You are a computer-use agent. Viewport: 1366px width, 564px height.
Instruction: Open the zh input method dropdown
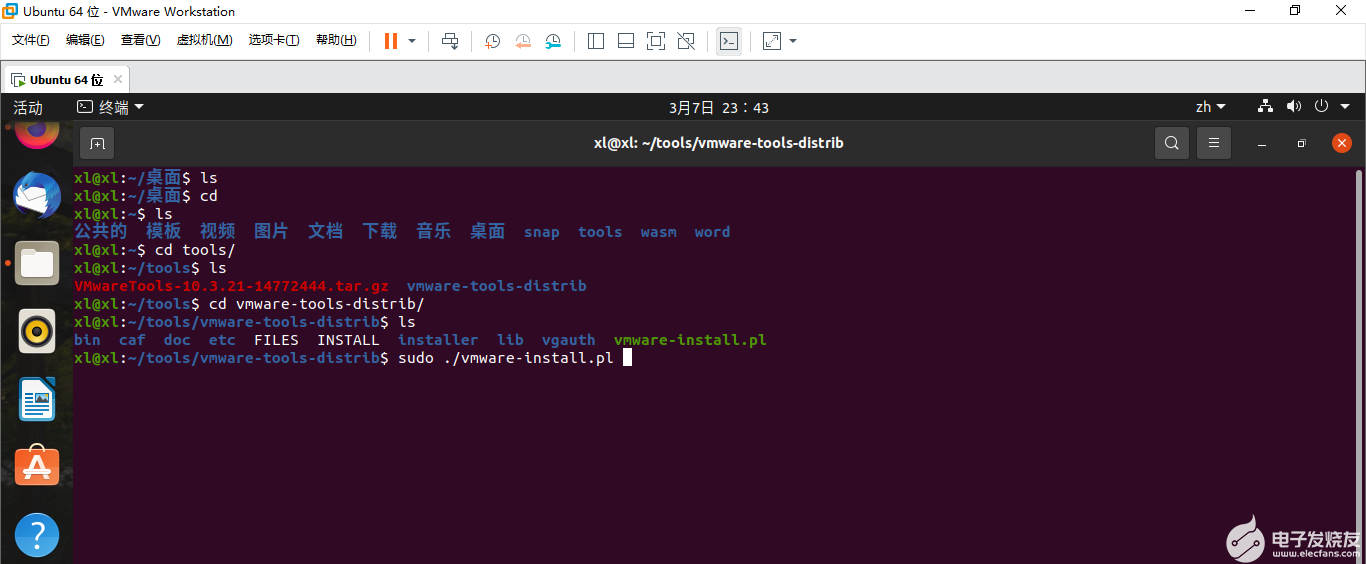click(1210, 107)
